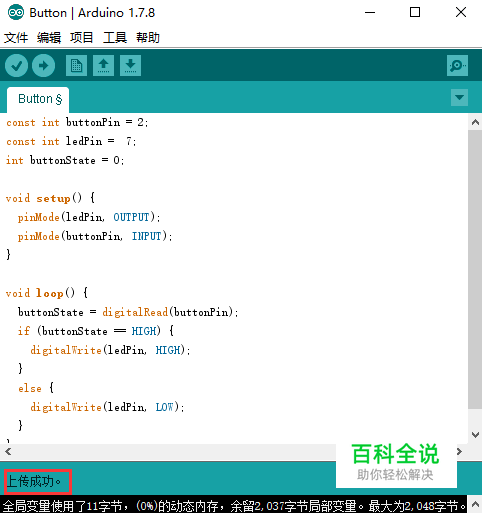
Task: Open the 帮助 menu
Action: point(148,37)
